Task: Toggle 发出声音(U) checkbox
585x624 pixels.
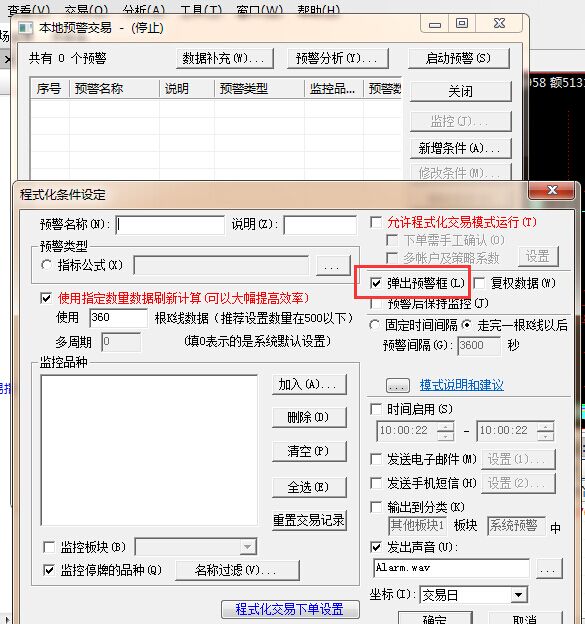Action: pyautogui.click(x=376, y=547)
